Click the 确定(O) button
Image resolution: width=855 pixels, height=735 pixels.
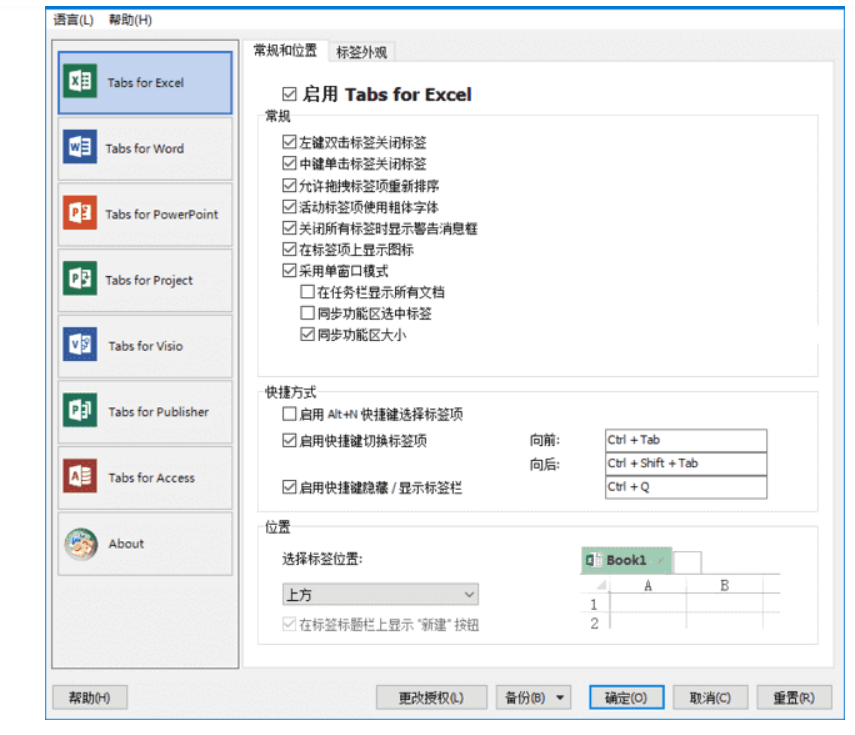tap(627, 697)
